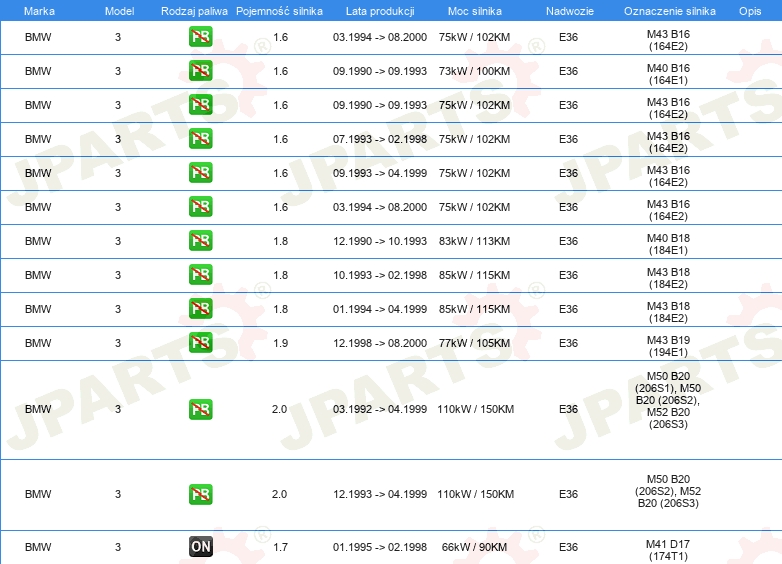Click production dates 01.1995 -> 02.1998
The height and width of the screenshot is (564, 782).
(380, 547)
